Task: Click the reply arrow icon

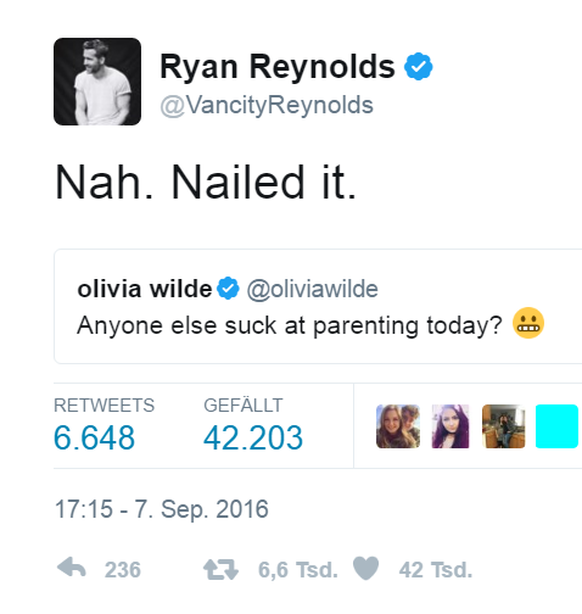Action: tap(71, 567)
